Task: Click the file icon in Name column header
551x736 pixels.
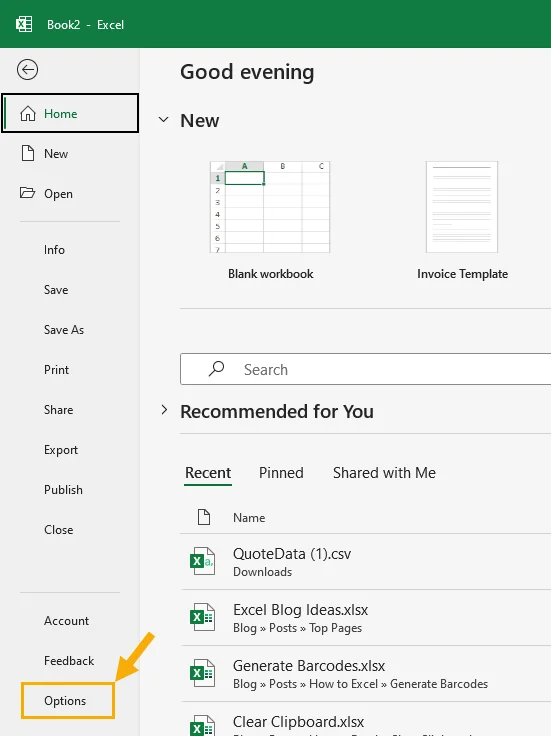Action: 204,517
